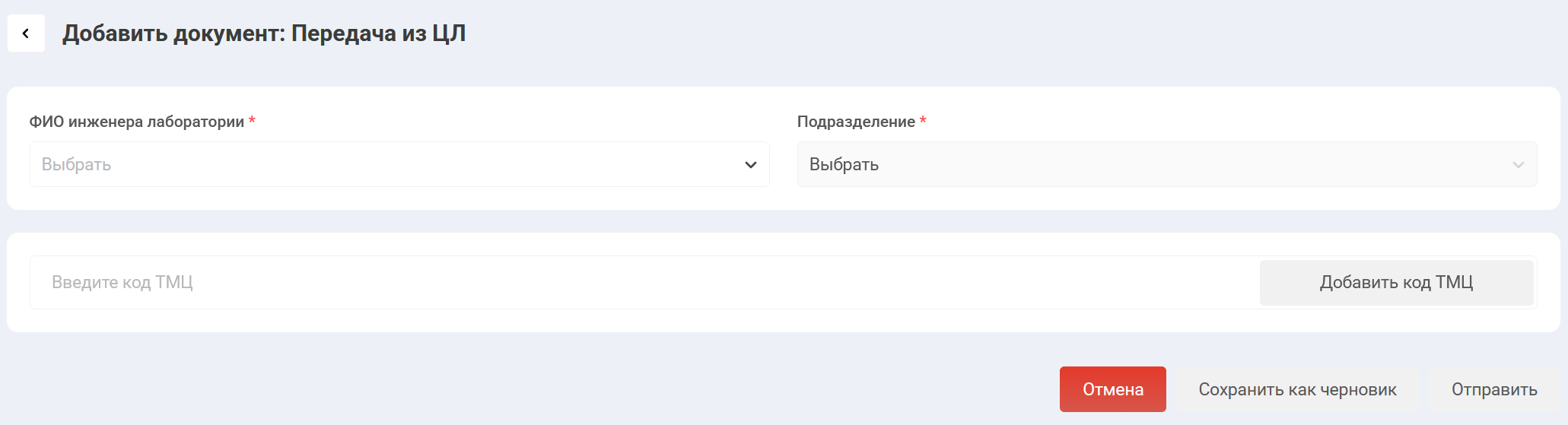Click the chevron arrow in the Подразделение field

pos(1519,165)
